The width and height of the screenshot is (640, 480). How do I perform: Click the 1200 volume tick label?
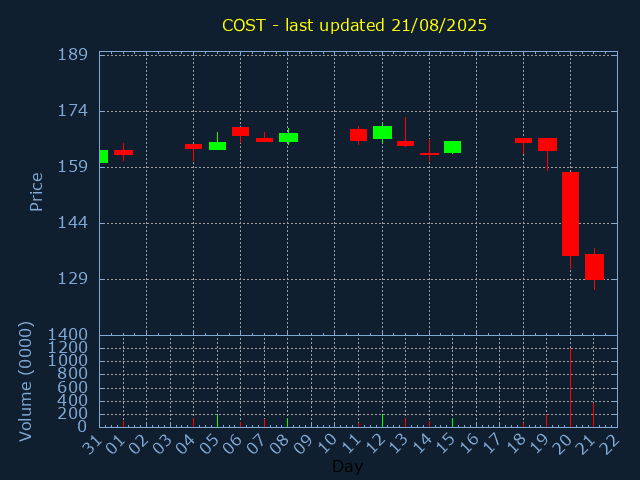point(68,348)
